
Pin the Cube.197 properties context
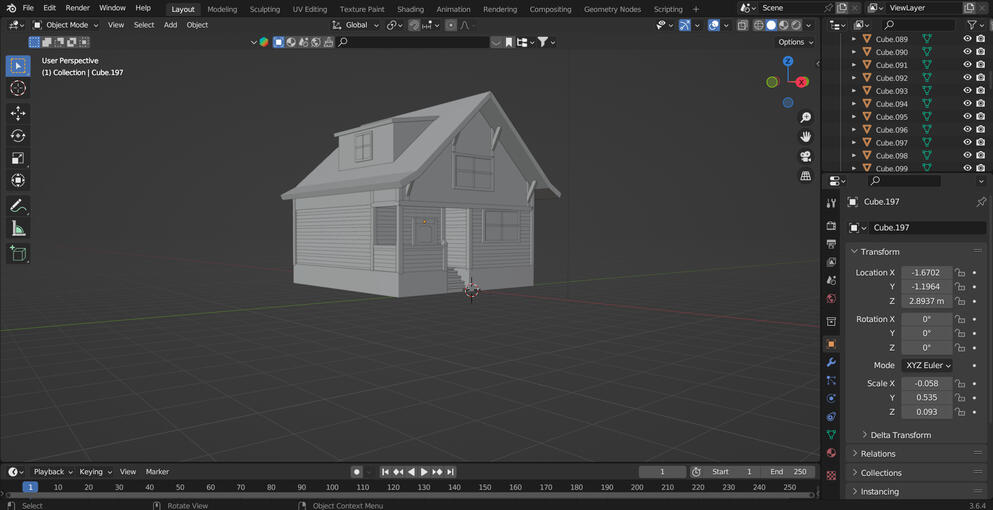click(x=981, y=201)
